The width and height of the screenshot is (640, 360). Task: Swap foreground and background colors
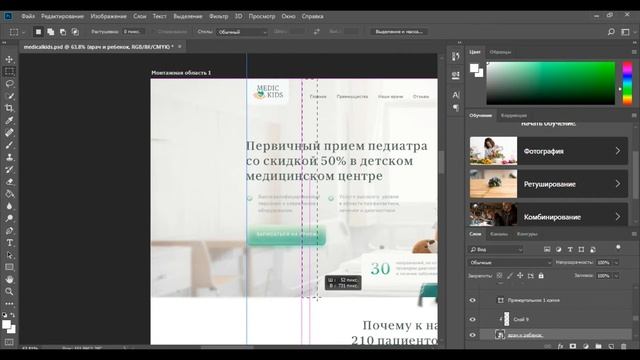click(13, 315)
